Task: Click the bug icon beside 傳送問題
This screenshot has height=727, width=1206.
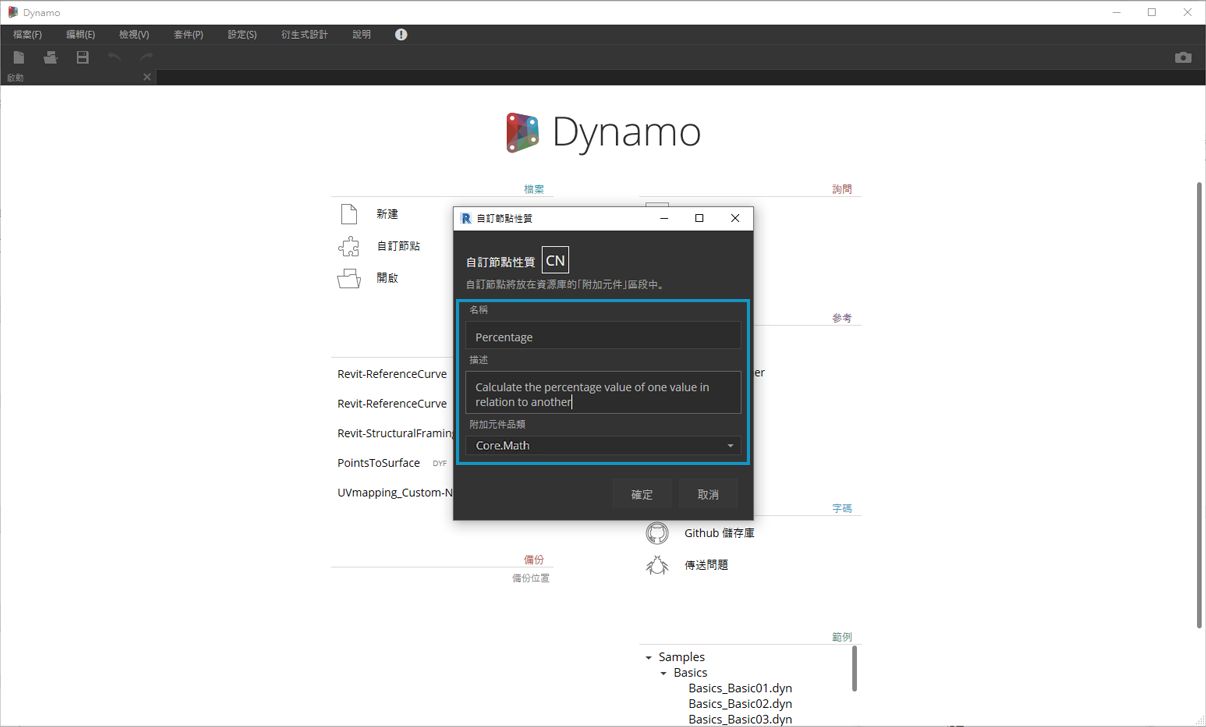Action: (x=657, y=565)
